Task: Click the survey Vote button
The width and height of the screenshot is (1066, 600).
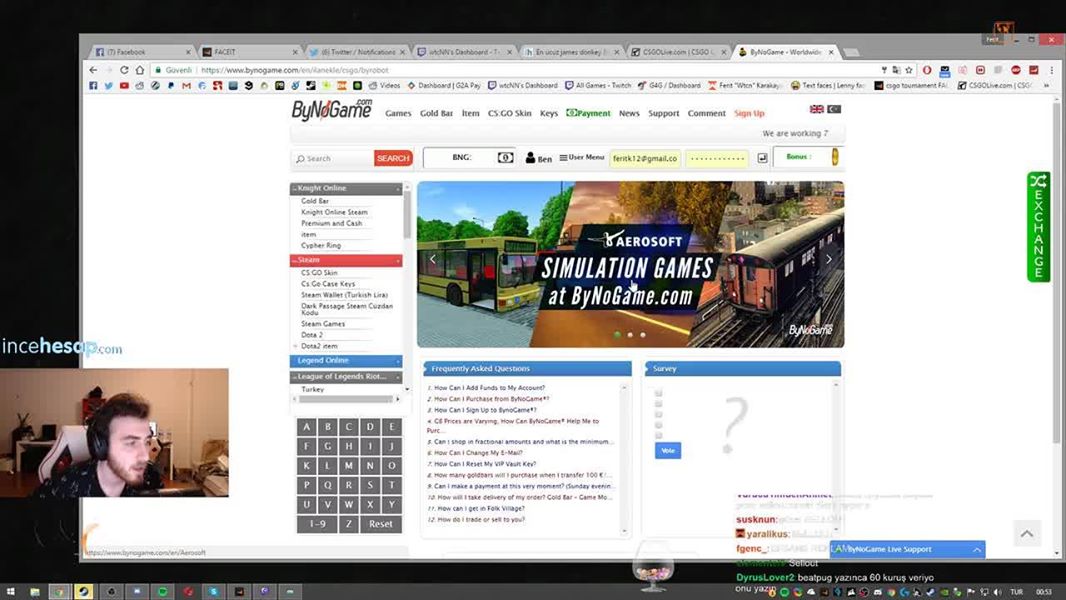Action: click(x=668, y=451)
